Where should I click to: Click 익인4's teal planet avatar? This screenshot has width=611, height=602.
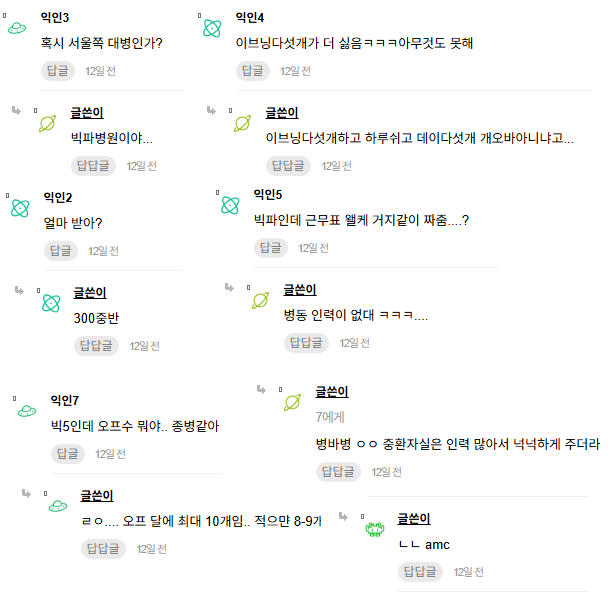click(x=212, y=28)
